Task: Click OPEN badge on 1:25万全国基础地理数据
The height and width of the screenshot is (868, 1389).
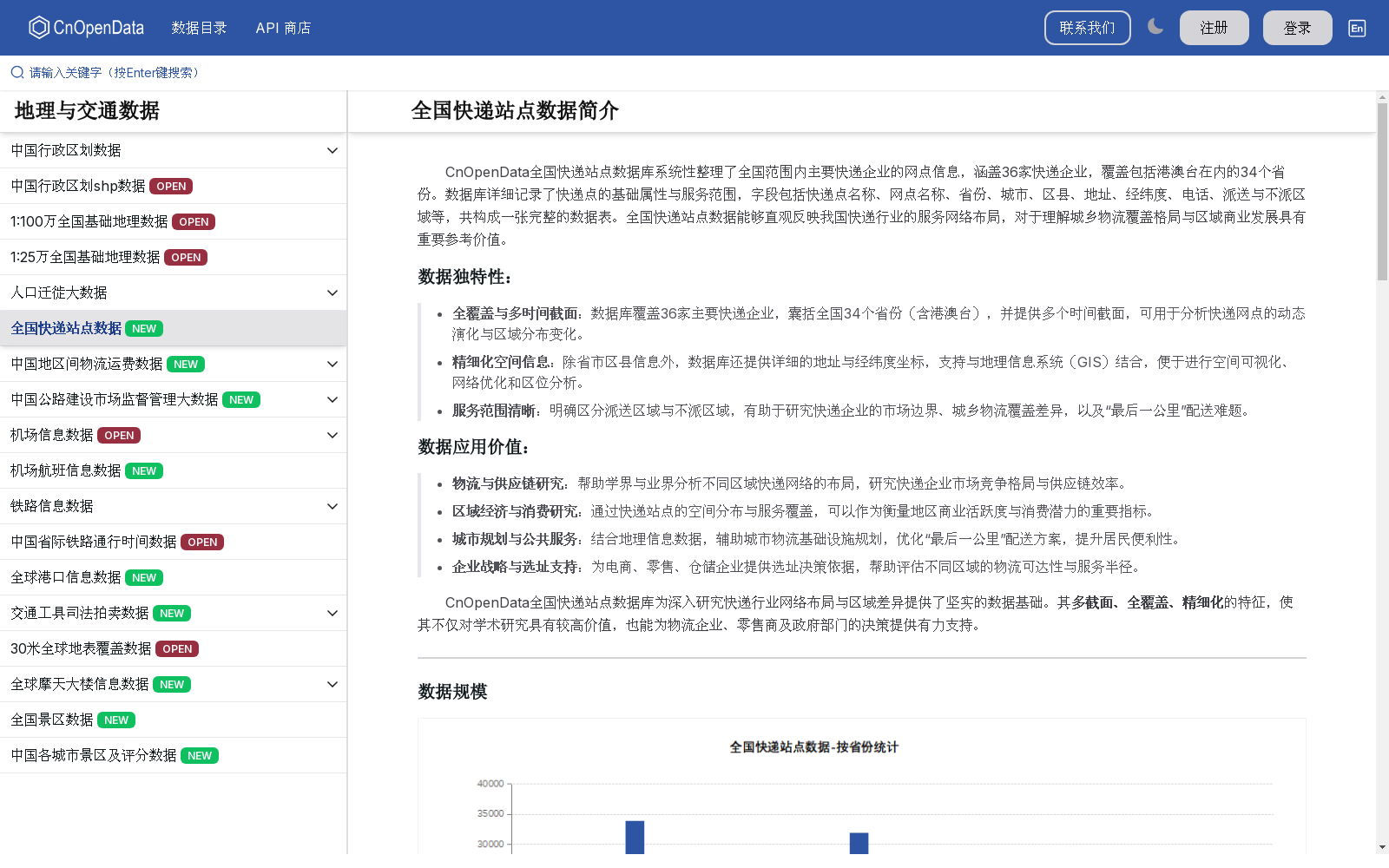Action: pos(186,257)
